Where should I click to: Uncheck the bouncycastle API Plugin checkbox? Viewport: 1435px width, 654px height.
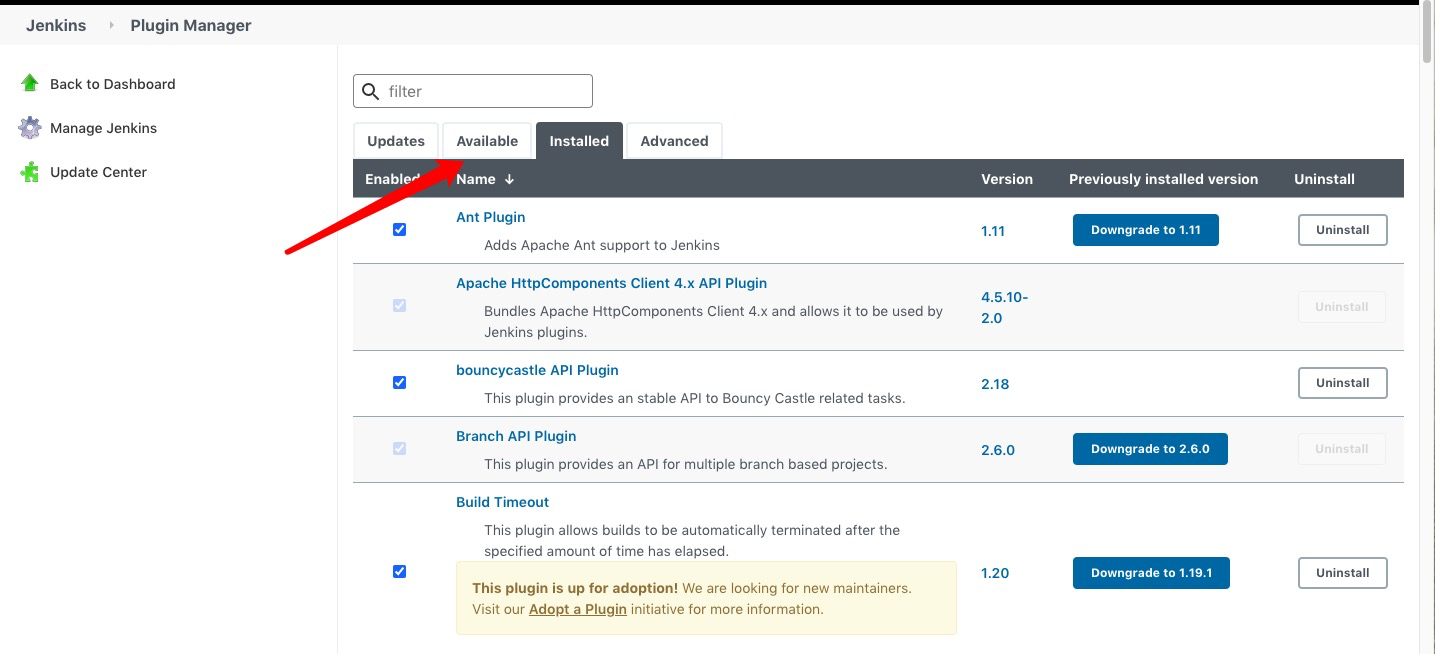point(400,382)
